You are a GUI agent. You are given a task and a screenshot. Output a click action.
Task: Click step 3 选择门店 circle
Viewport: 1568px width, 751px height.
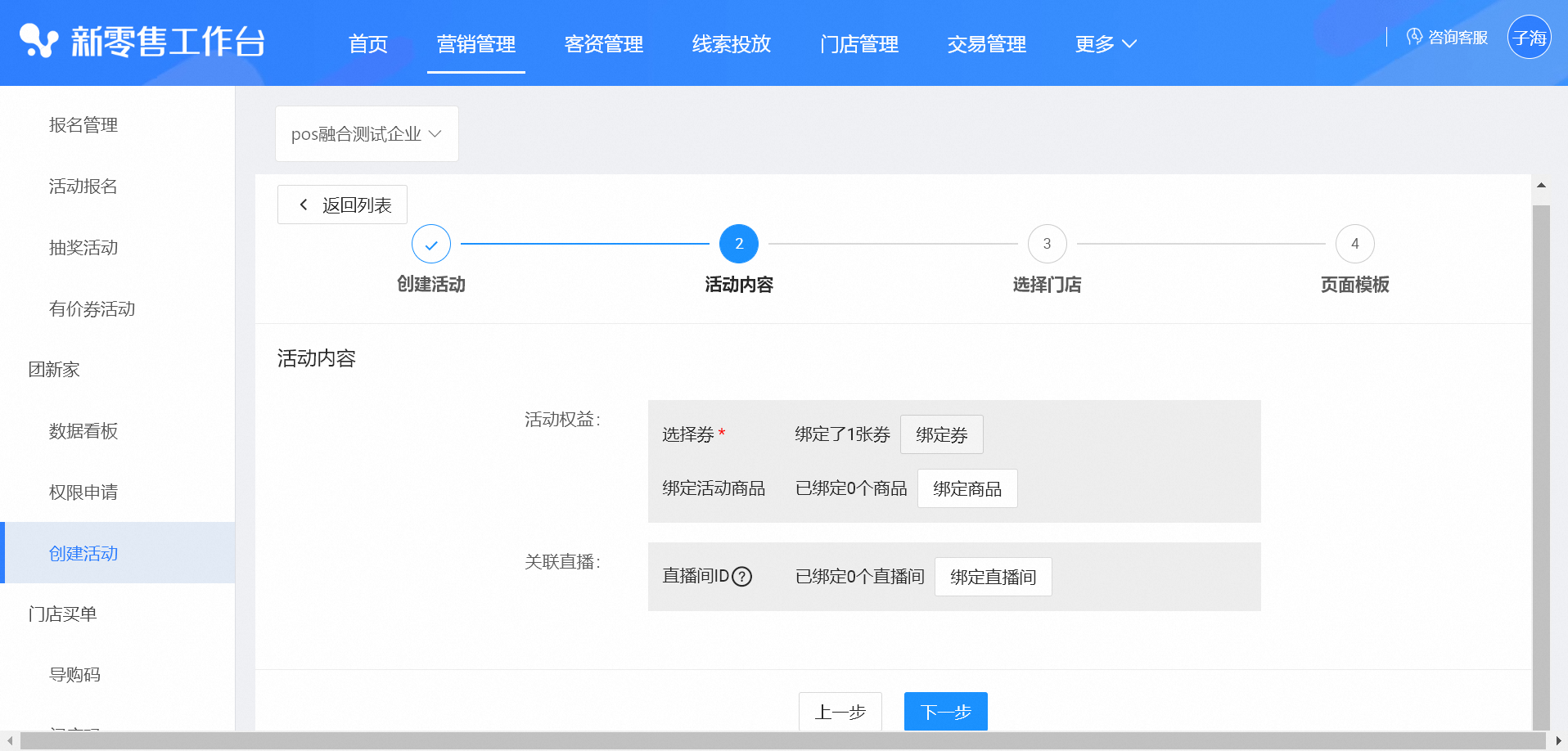tap(1047, 244)
